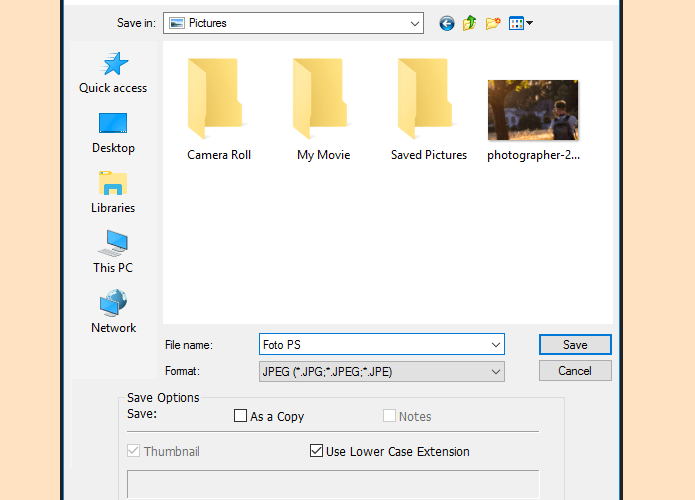Image resolution: width=695 pixels, height=500 pixels.
Task: Go up one folder level
Action: (469, 23)
